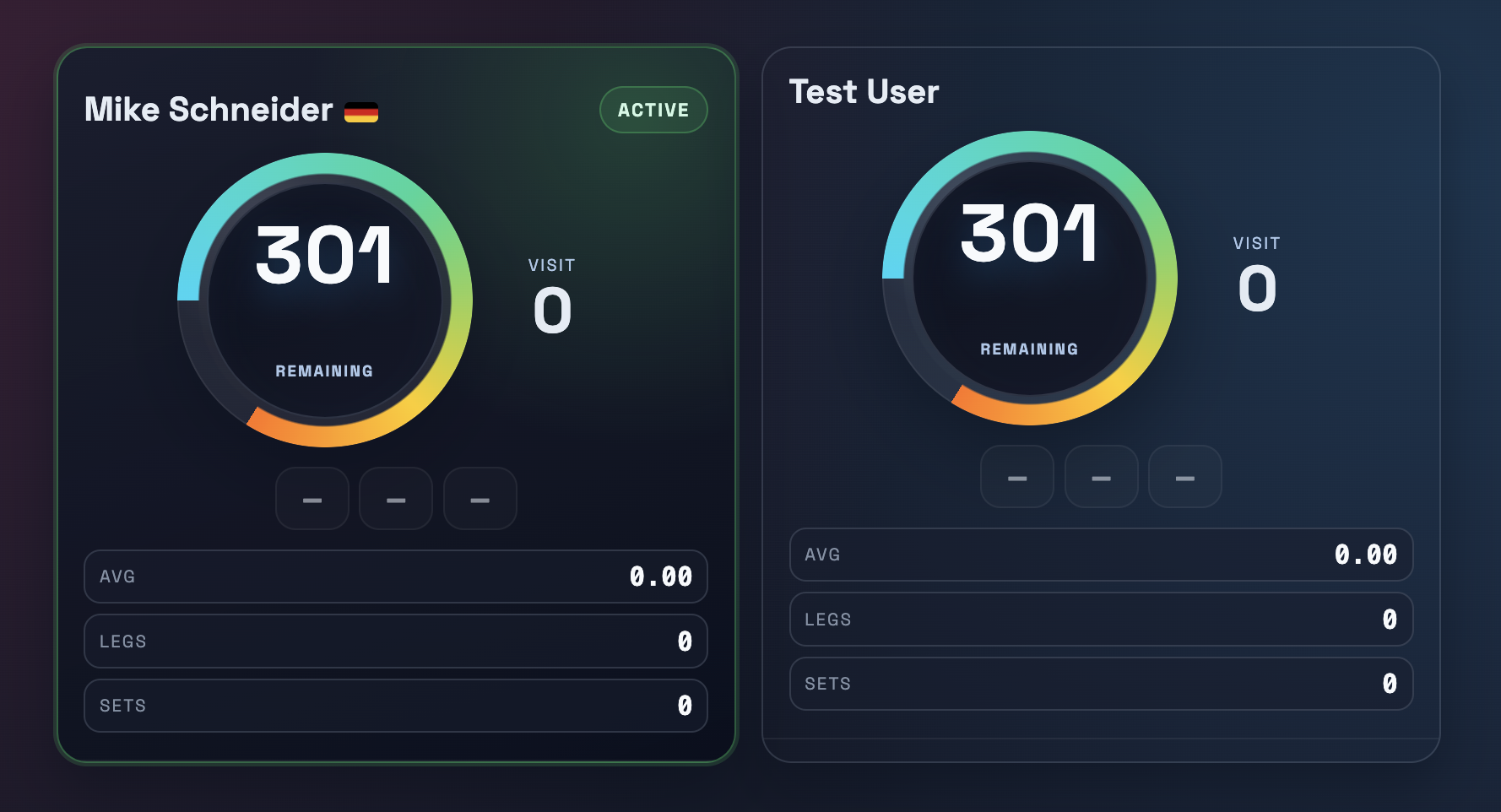
Task: Click the Test User name heading
Action: coord(864,91)
